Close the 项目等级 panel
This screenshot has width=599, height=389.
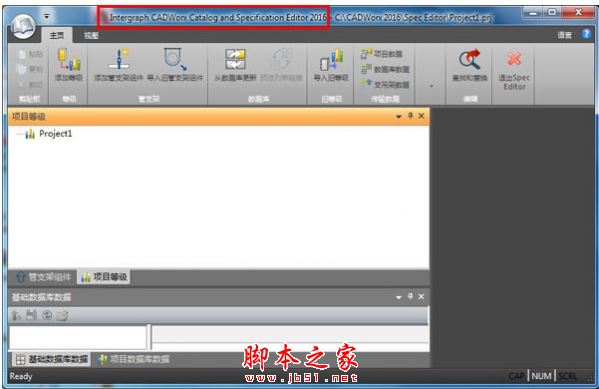pyautogui.click(x=421, y=116)
